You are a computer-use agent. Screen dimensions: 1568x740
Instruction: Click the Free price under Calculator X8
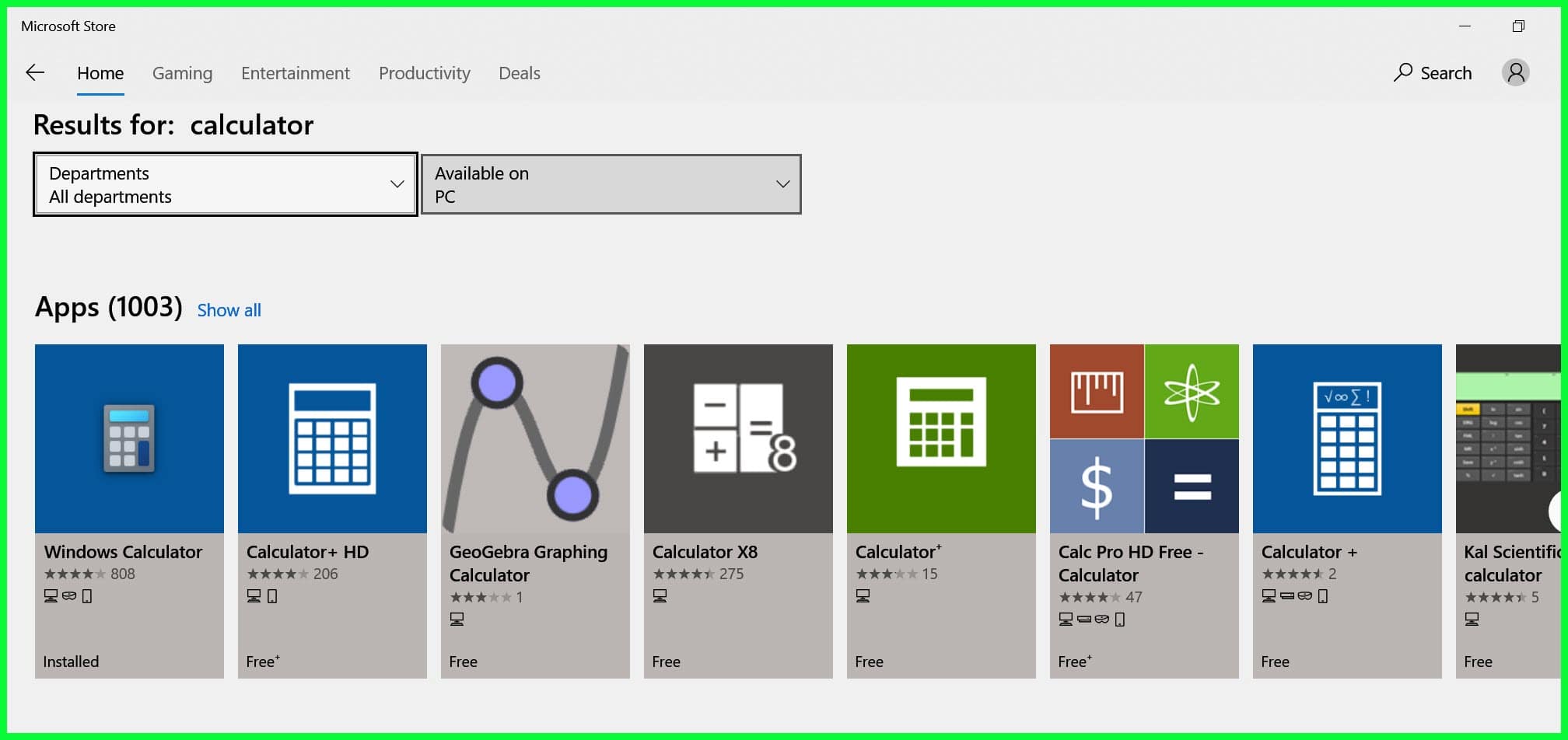coord(667,661)
